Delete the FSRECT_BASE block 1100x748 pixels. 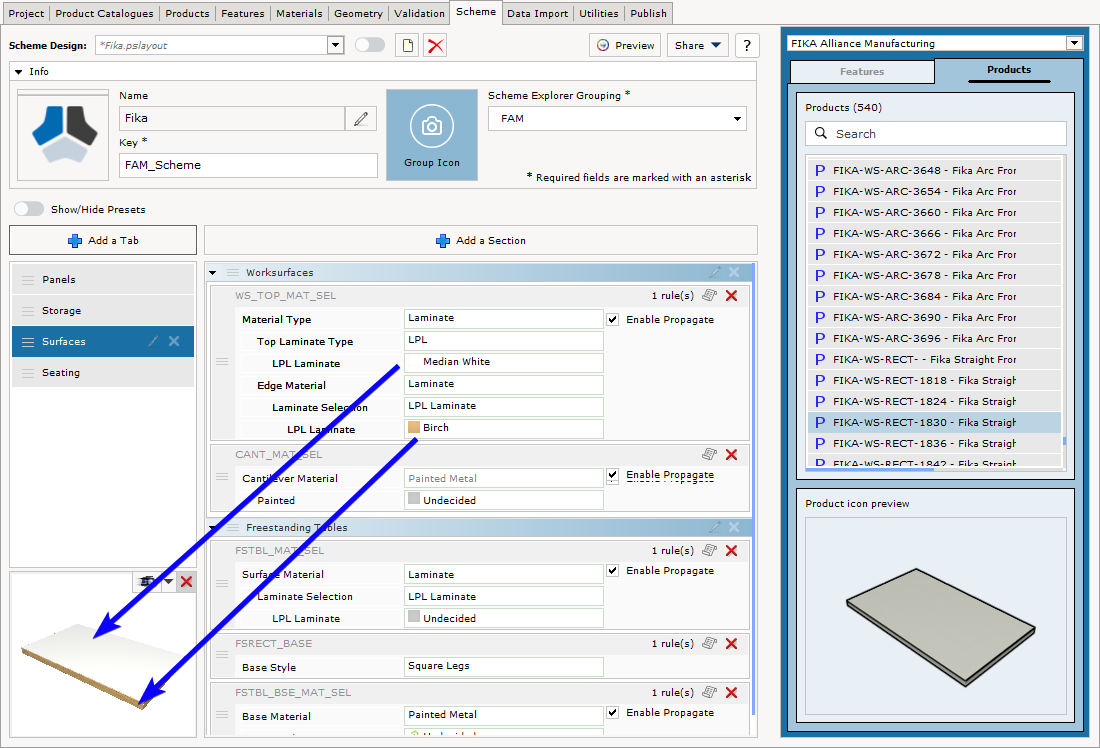click(731, 643)
